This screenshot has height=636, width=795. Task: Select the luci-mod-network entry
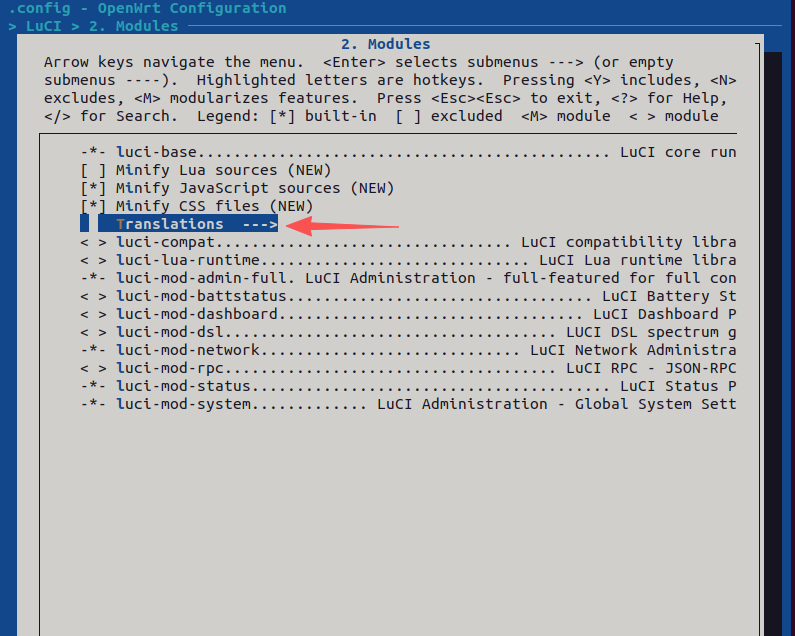coord(408,350)
